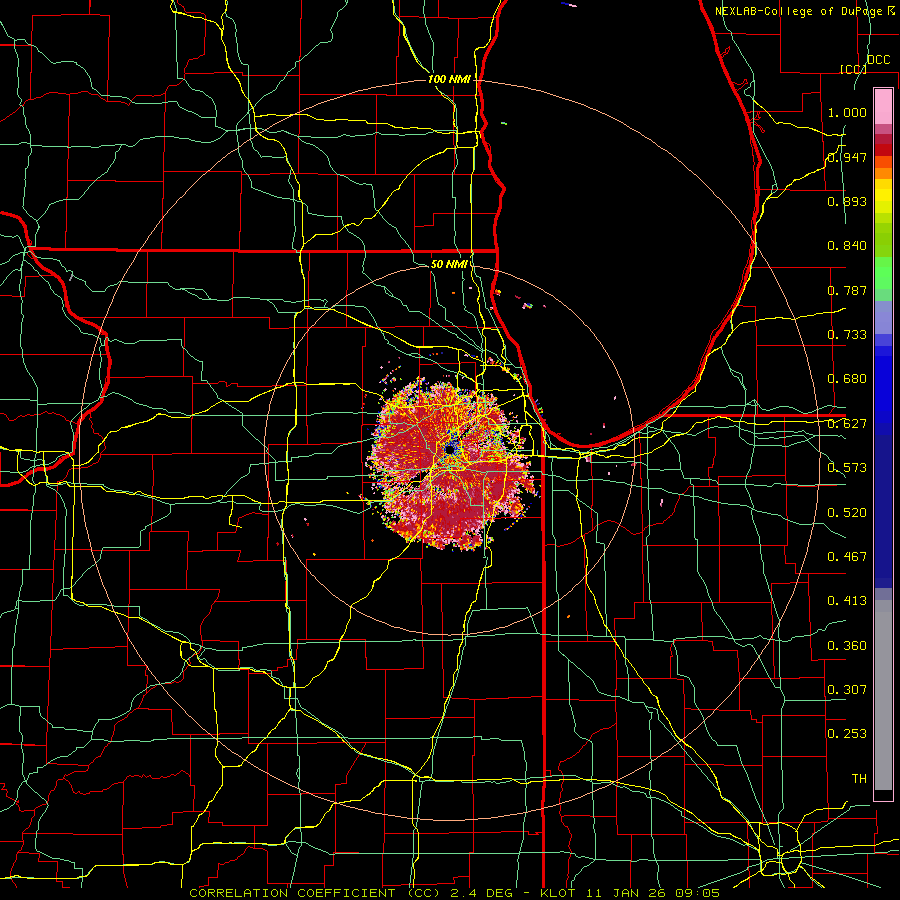This screenshot has height=900, width=900.
Task: Click the 0.467 scale value
Action: coord(847,557)
